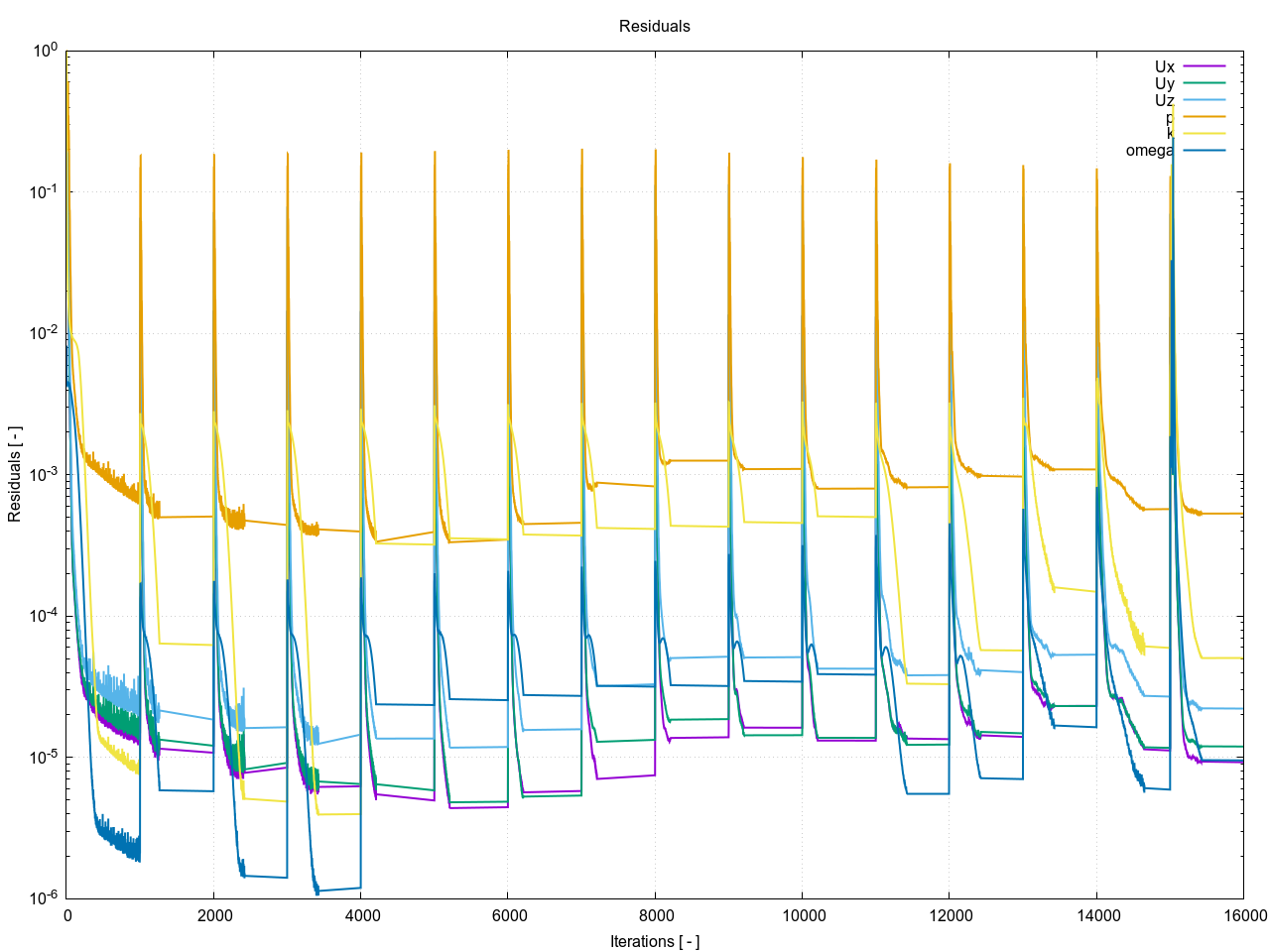
Task: Toggle the Ux curve legend entry
Action: point(1164,67)
